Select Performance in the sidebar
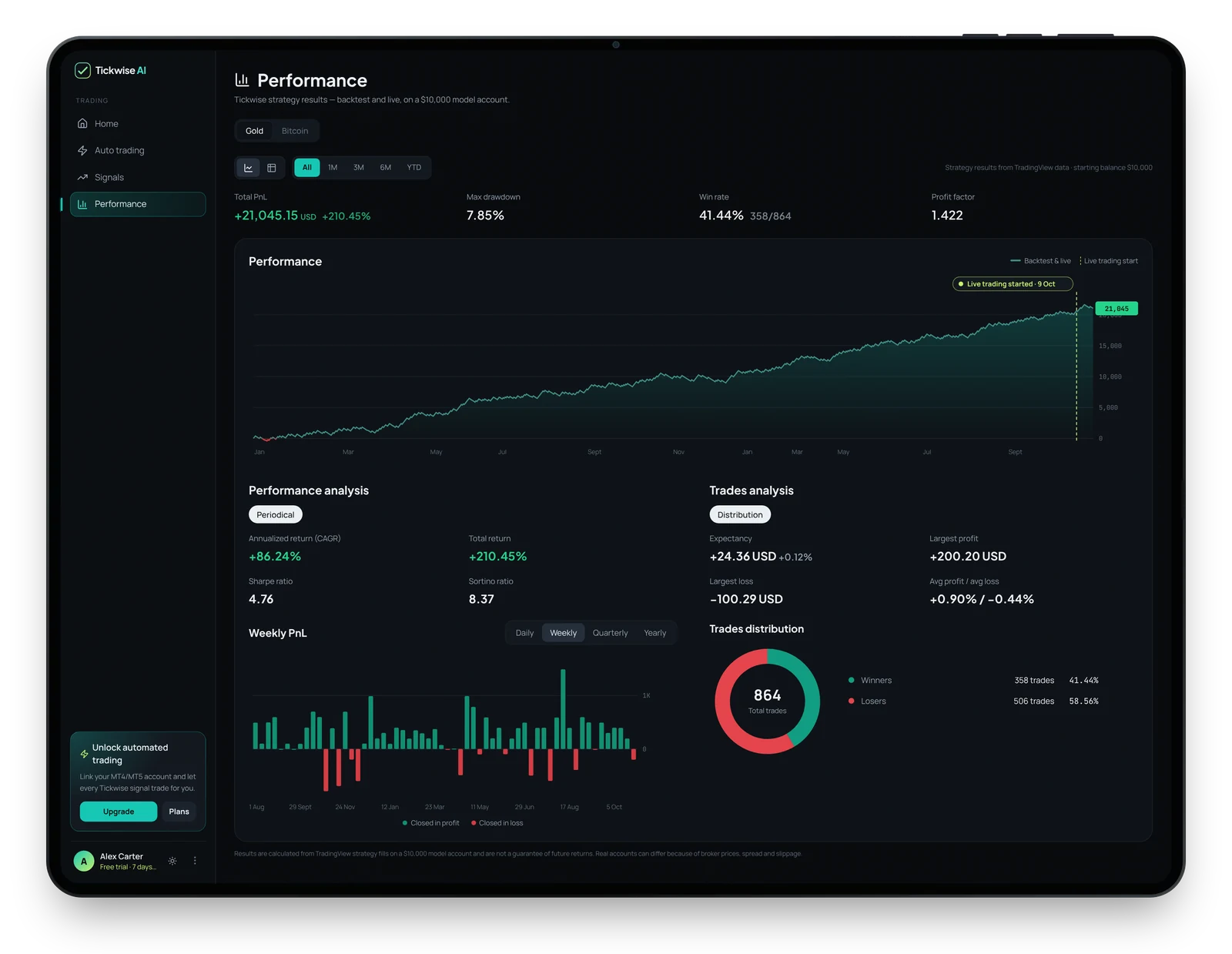Screen dimensions: 1232x954 tap(138, 204)
